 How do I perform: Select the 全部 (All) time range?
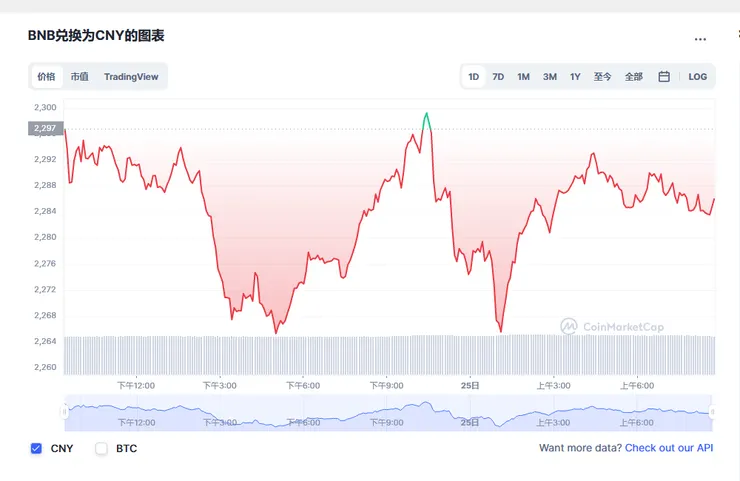(x=633, y=77)
